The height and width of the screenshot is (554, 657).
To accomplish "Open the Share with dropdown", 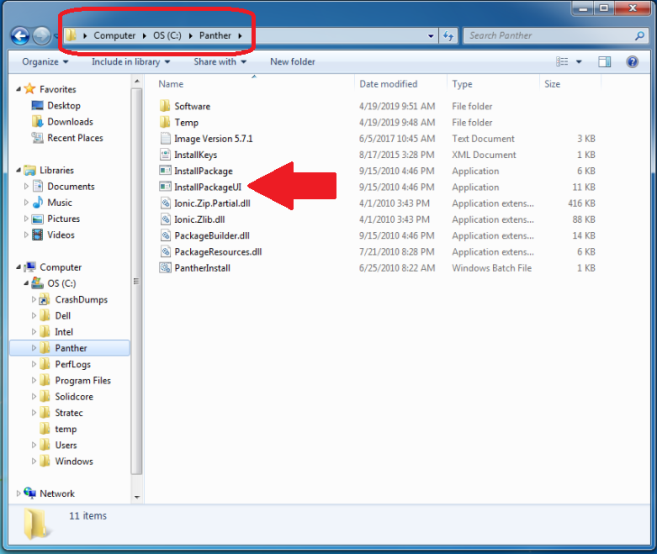I will [x=219, y=62].
